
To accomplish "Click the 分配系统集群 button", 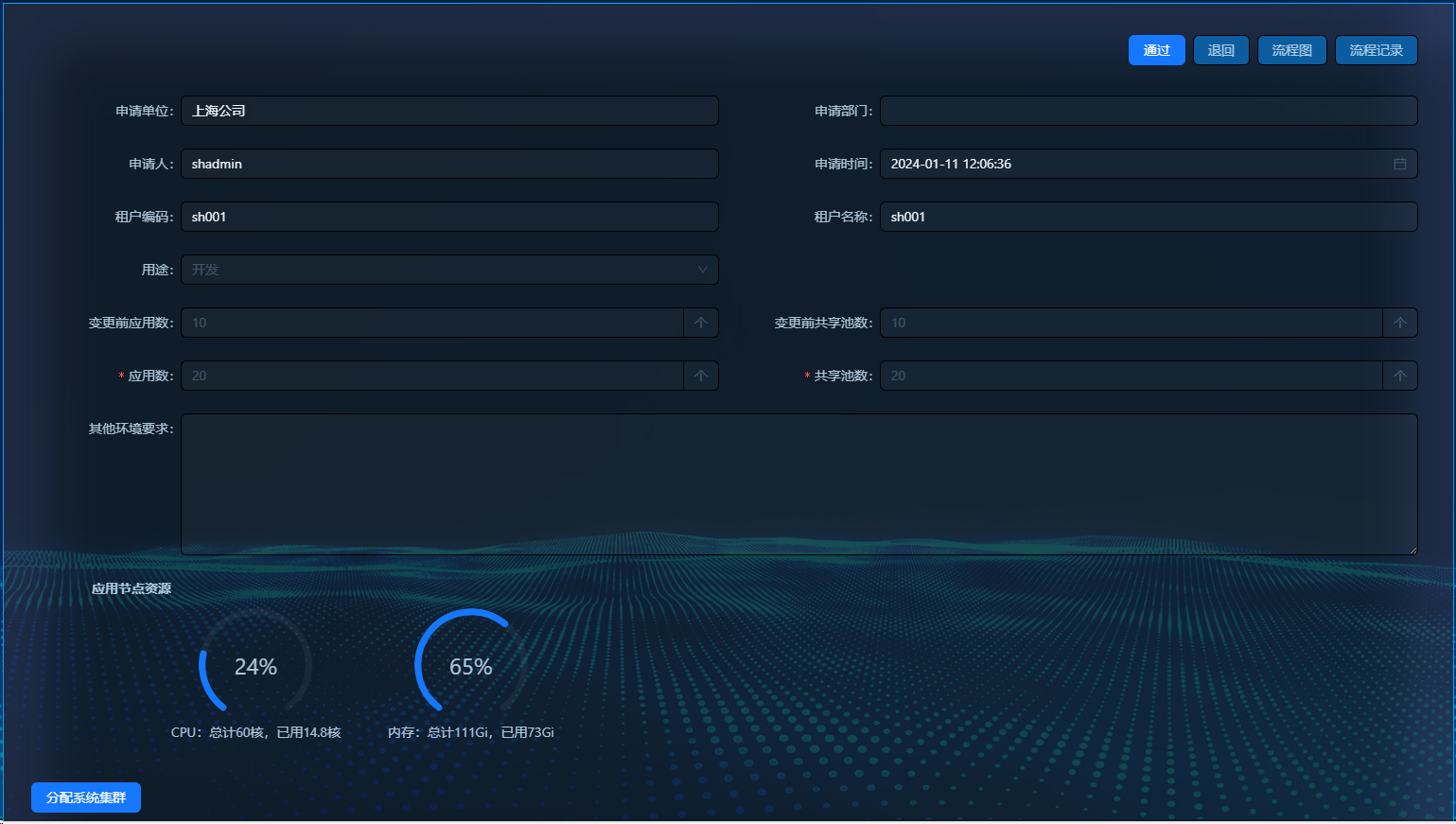I will point(86,798).
